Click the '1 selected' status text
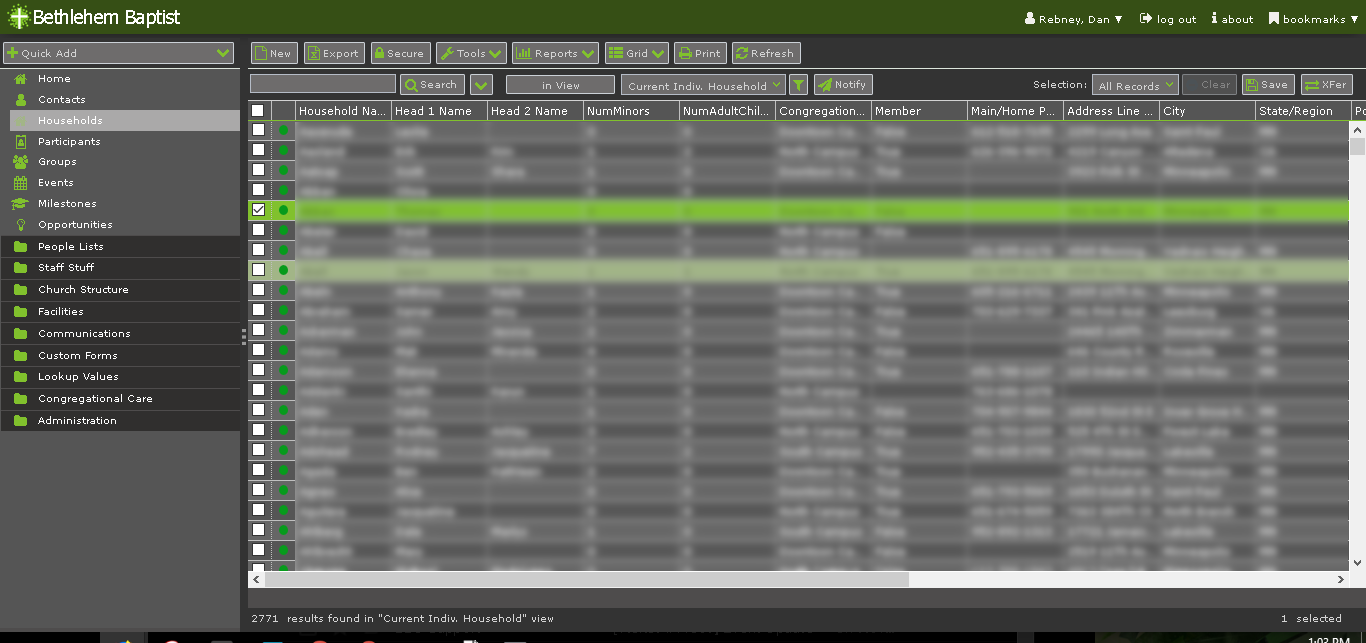 (1311, 619)
